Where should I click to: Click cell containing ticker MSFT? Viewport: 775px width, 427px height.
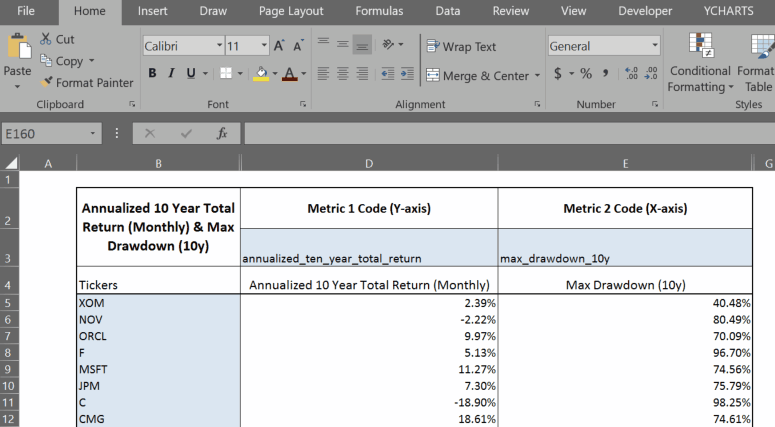(159, 369)
